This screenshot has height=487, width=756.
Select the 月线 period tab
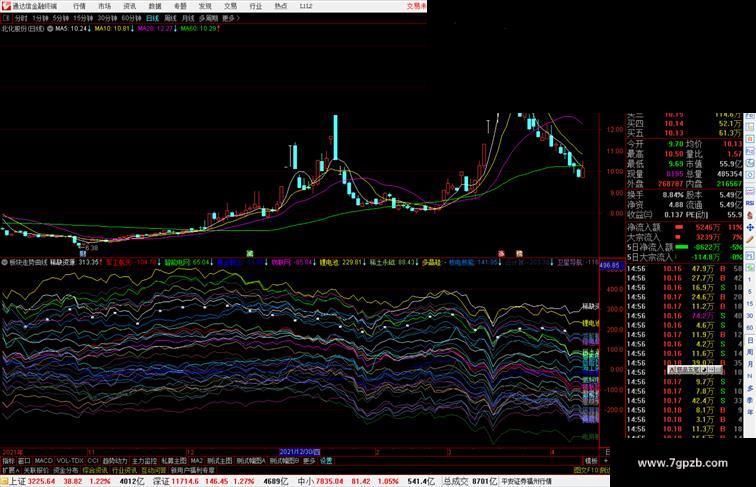[188, 18]
